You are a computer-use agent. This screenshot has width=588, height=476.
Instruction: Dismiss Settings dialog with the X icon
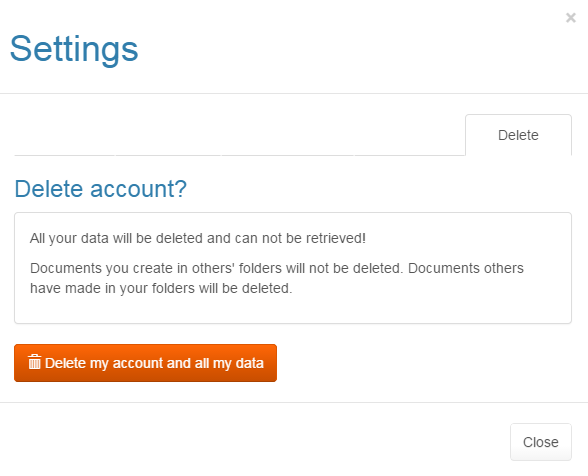click(x=571, y=18)
